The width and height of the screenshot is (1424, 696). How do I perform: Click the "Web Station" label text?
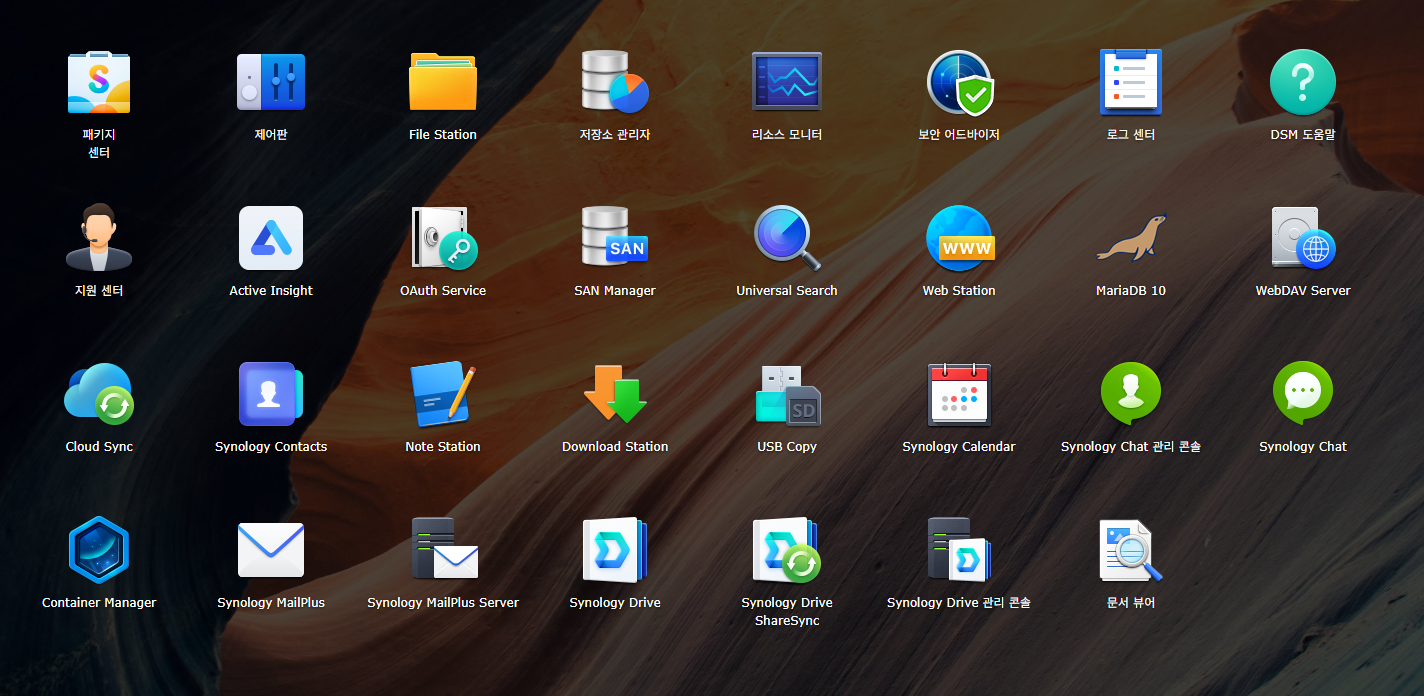959,291
